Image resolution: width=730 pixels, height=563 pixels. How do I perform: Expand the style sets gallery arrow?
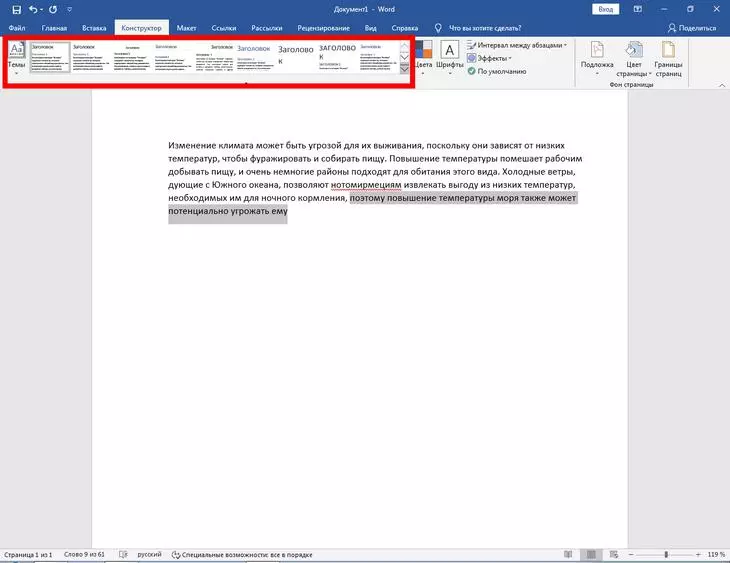(x=404, y=69)
